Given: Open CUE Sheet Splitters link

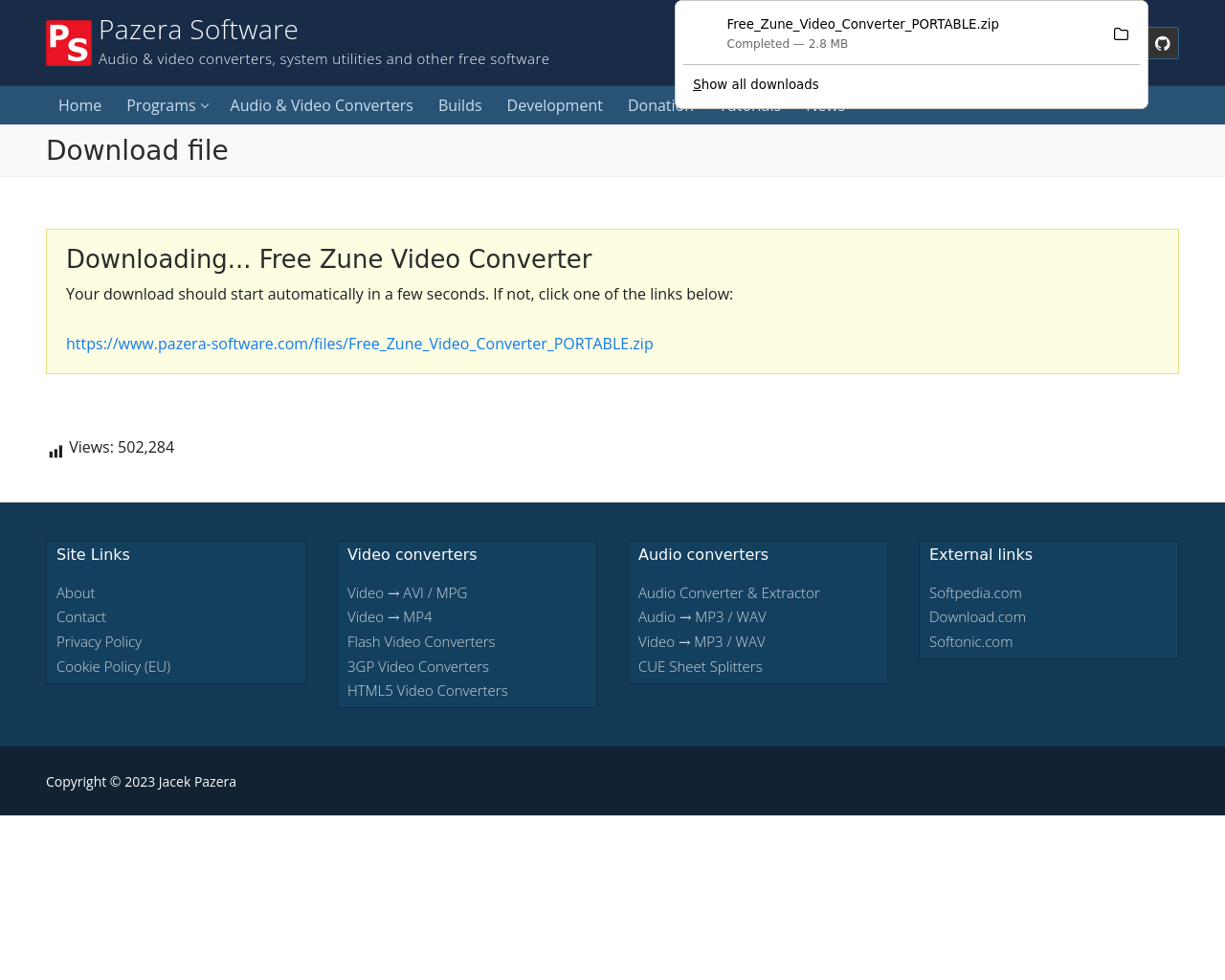Looking at the screenshot, I should pos(700,666).
